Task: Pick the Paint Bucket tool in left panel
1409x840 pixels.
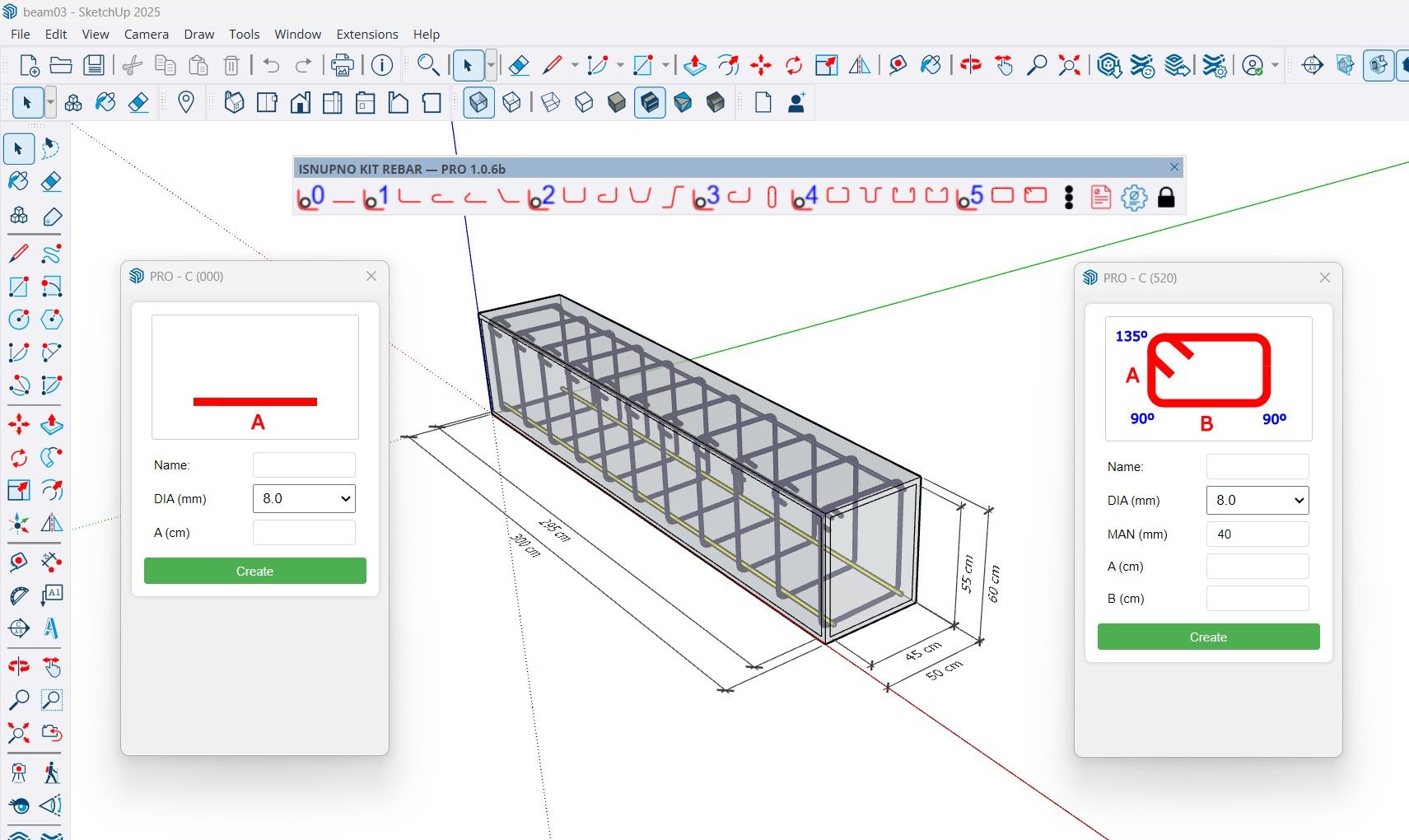Action: pyautogui.click(x=18, y=181)
